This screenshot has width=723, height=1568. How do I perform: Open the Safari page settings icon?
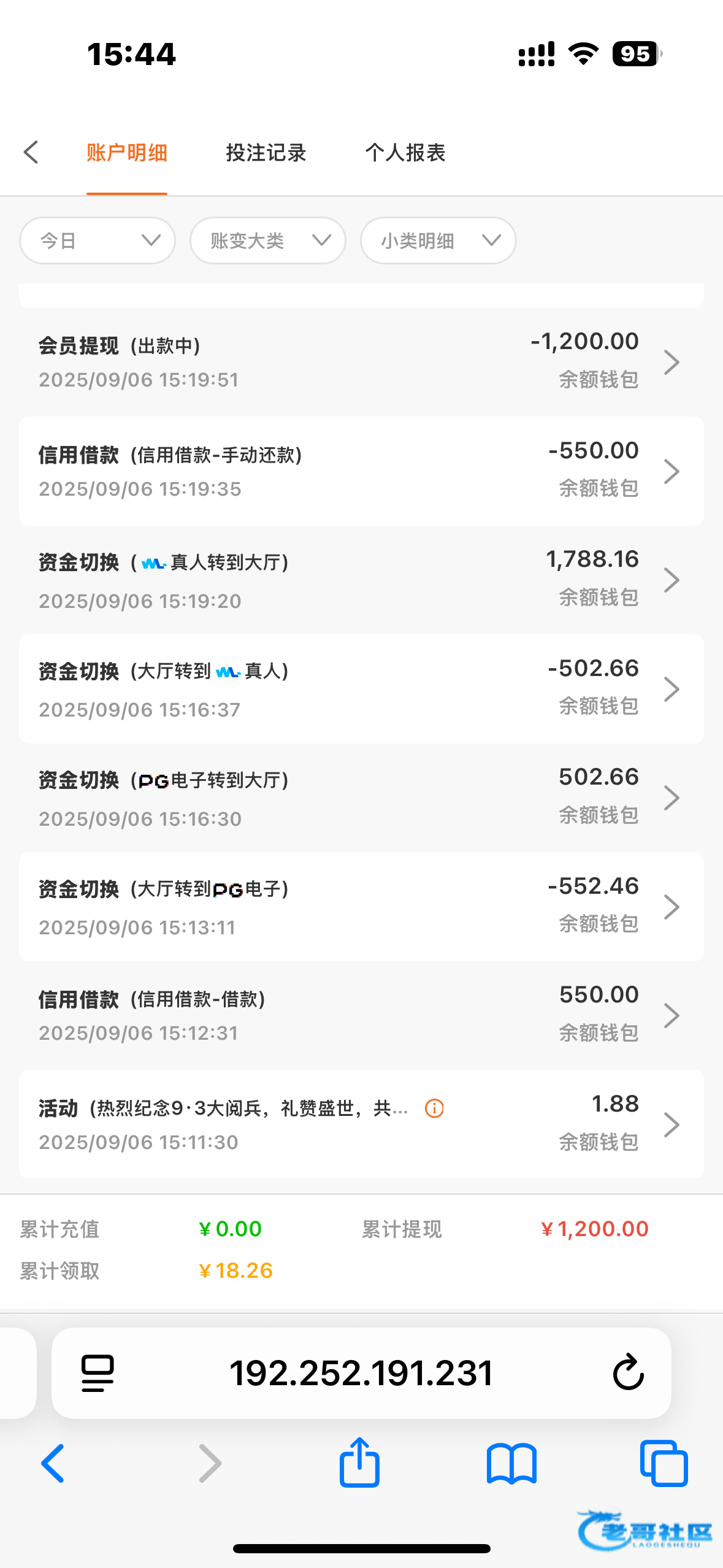click(98, 1373)
